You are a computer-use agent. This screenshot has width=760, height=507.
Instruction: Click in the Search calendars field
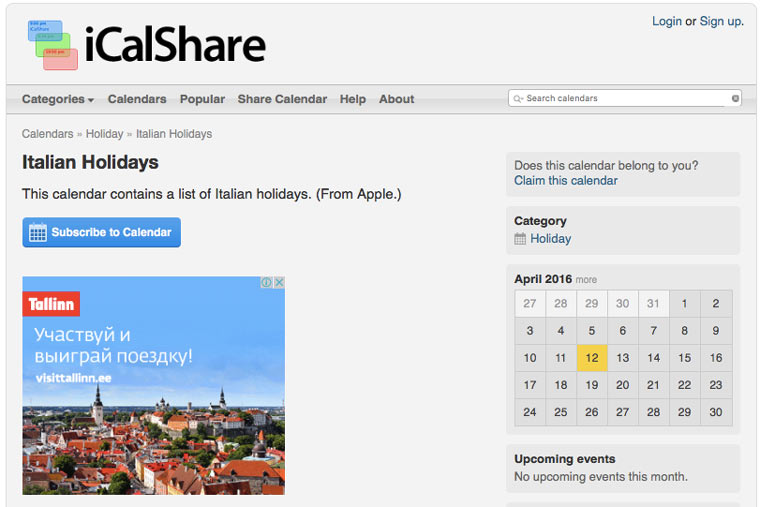coord(625,99)
